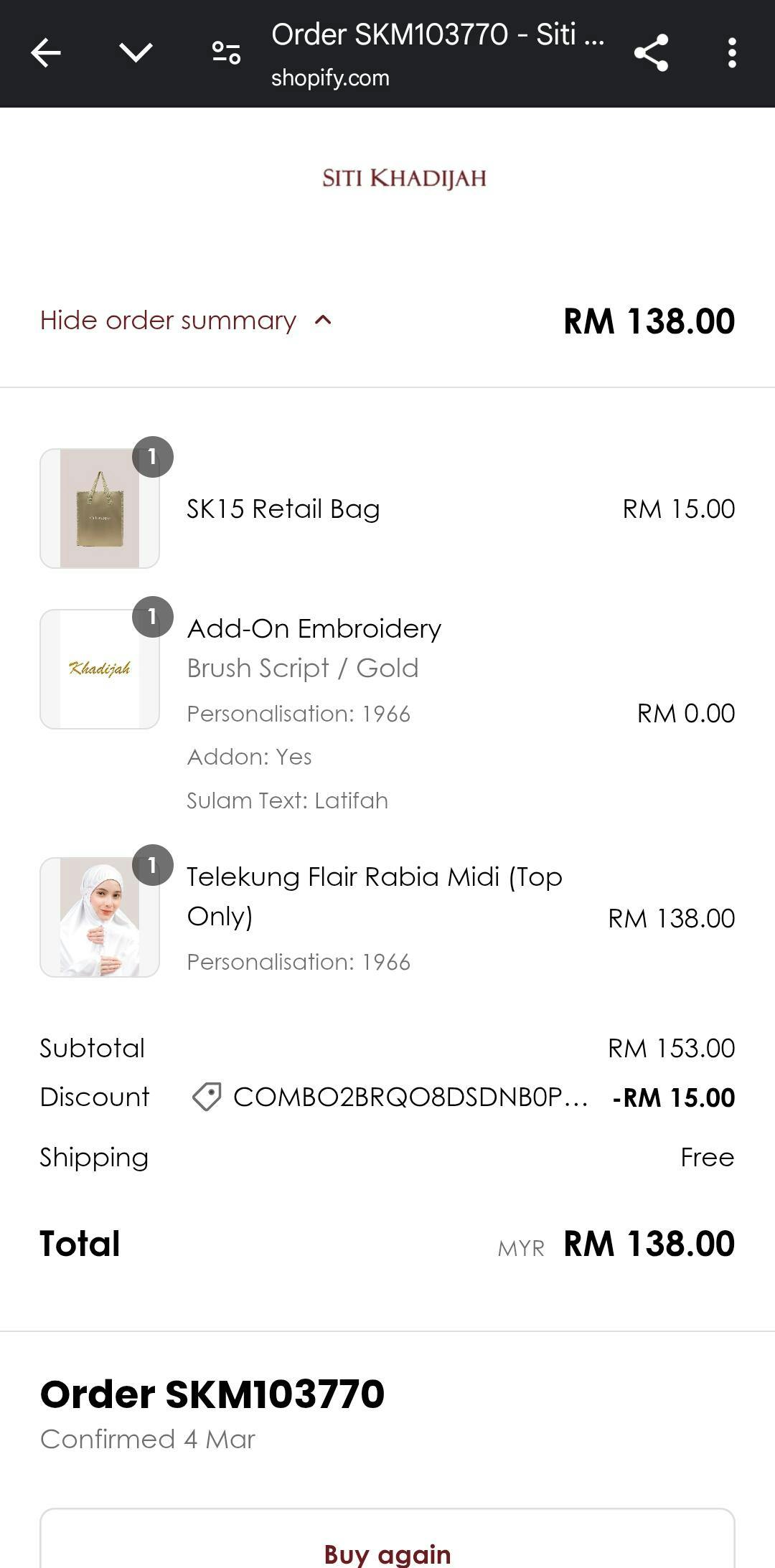Tap the downward chevron minimize icon
Image resolution: width=775 pixels, height=1568 pixels.
point(136,53)
